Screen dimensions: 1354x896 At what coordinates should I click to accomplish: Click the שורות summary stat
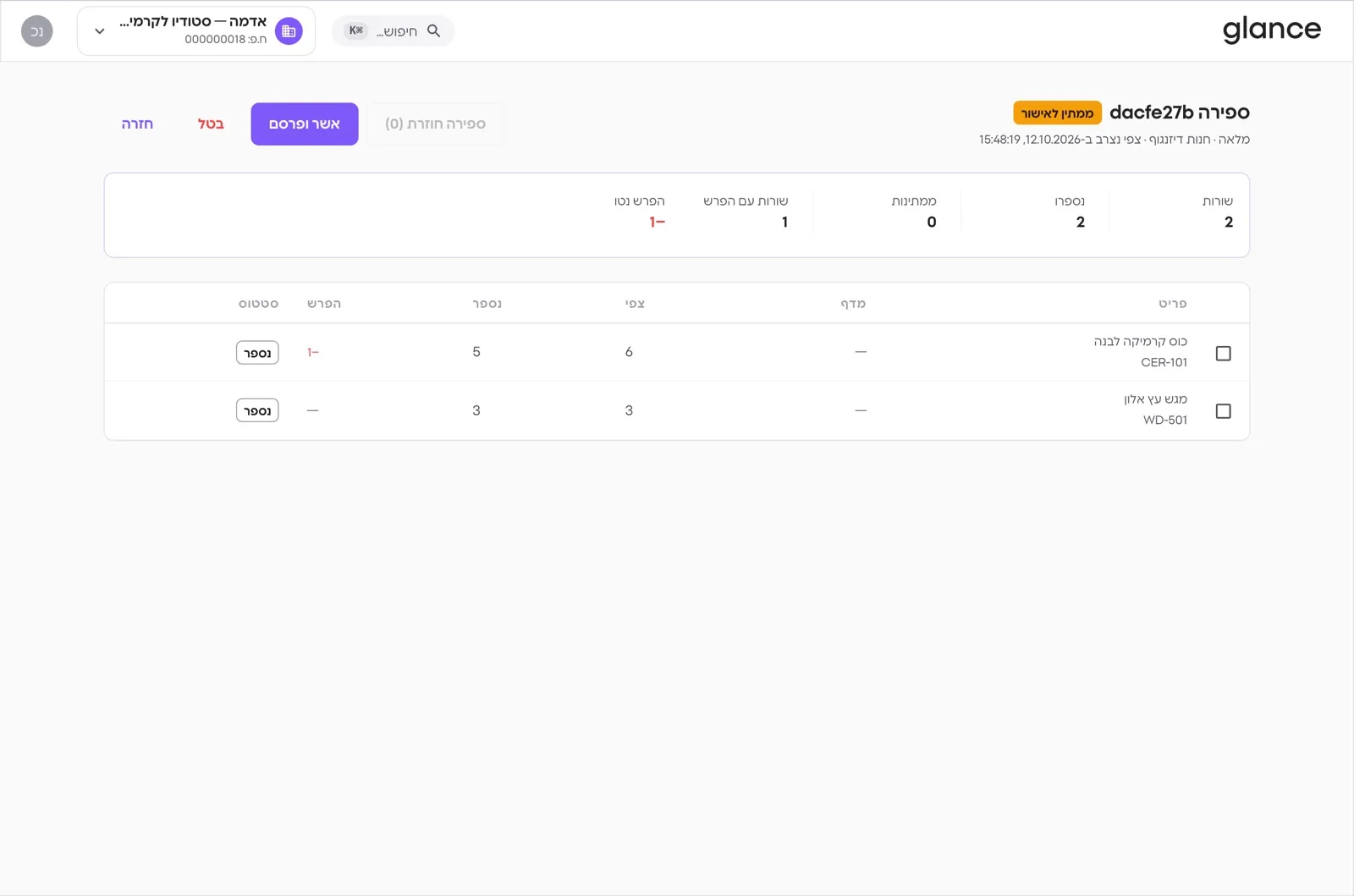(1218, 212)
